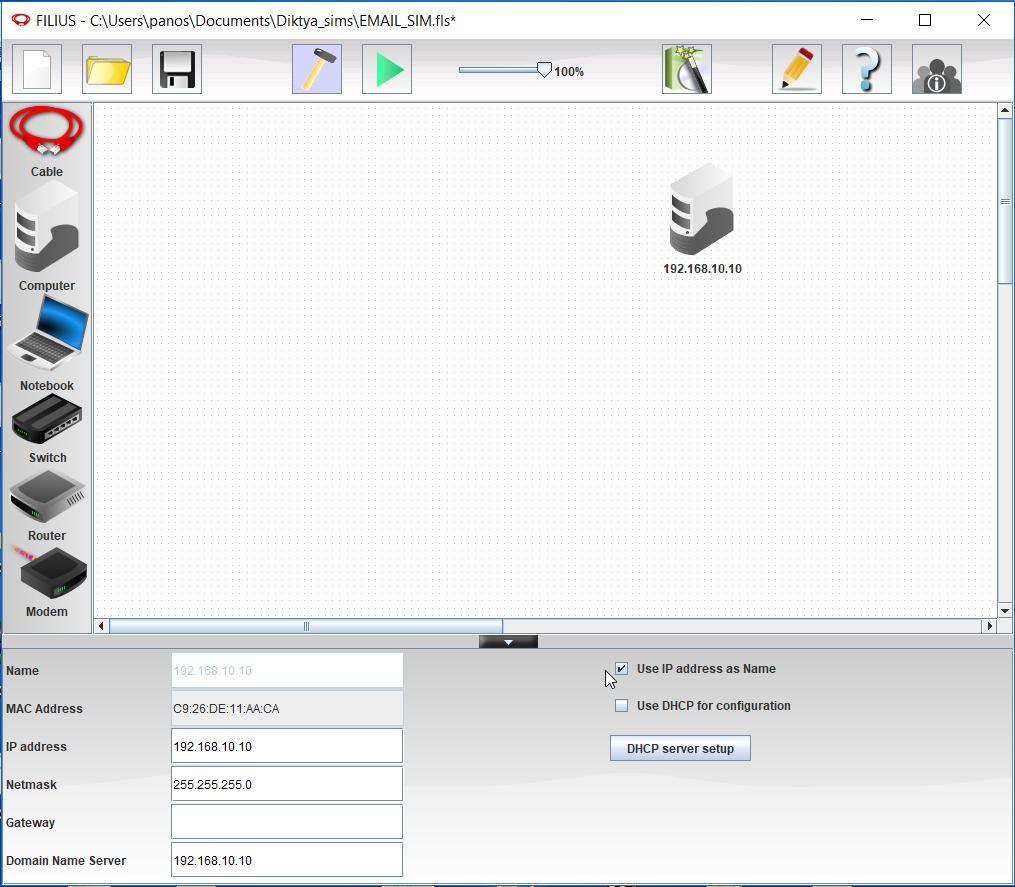Select the Router component

[47, 506]
